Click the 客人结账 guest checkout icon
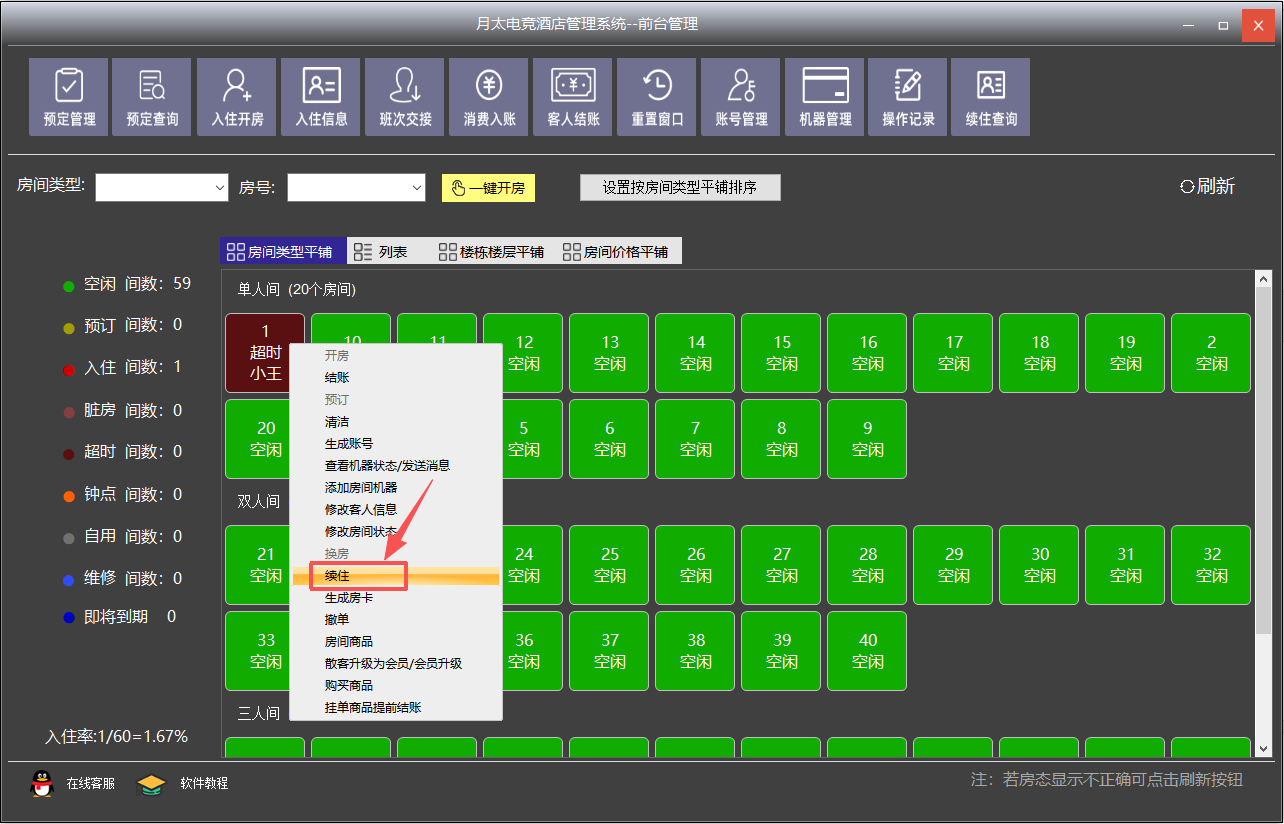1284x824 pixels. click(573, 96)
